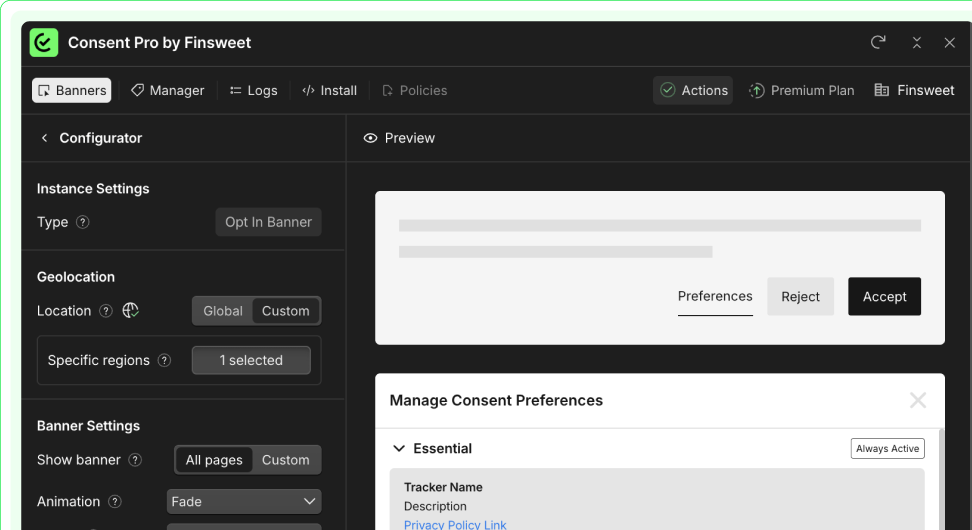
Task: Open the 1 selected regions dropdown
Action: point(251,360)
